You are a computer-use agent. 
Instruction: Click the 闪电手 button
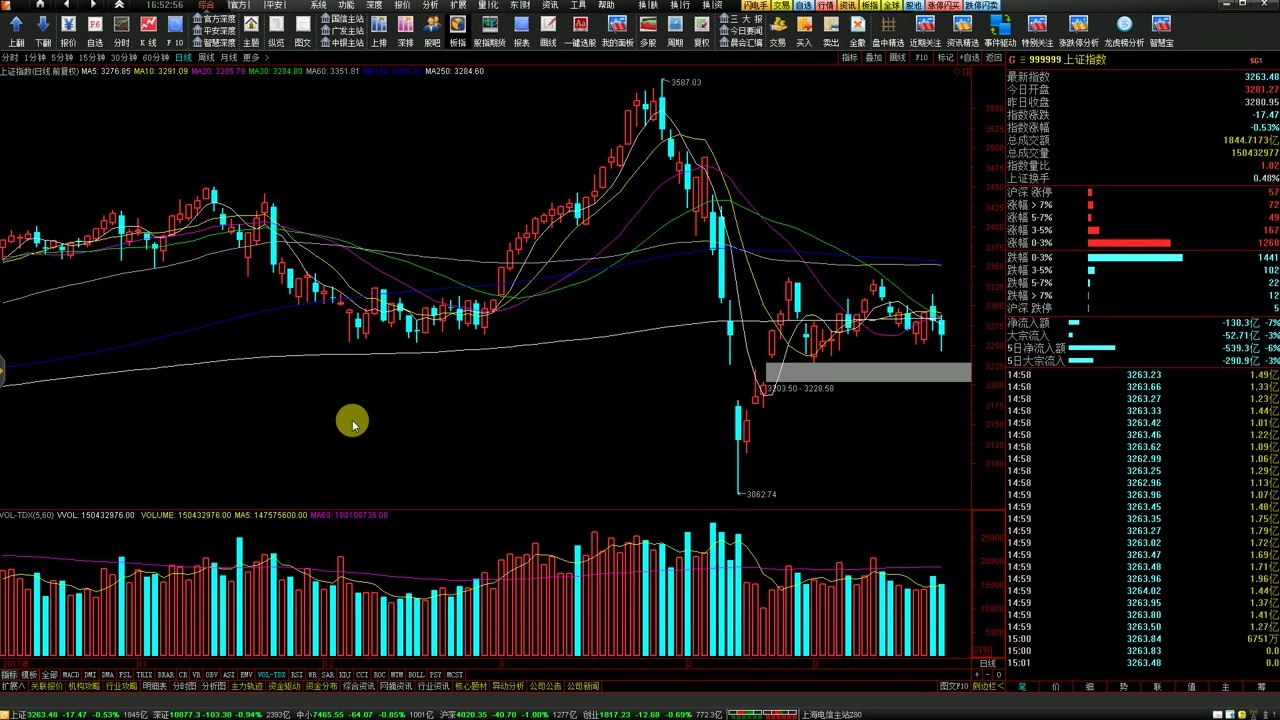pos(755,5)
